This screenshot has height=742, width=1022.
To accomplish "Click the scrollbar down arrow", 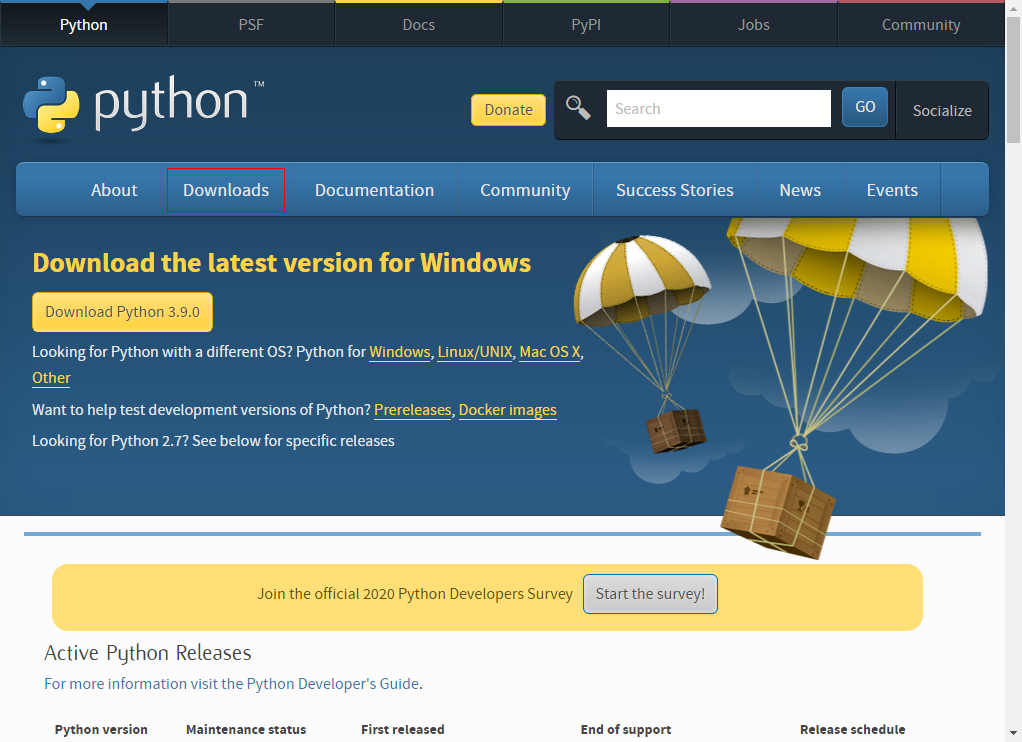I will 1014,733.
